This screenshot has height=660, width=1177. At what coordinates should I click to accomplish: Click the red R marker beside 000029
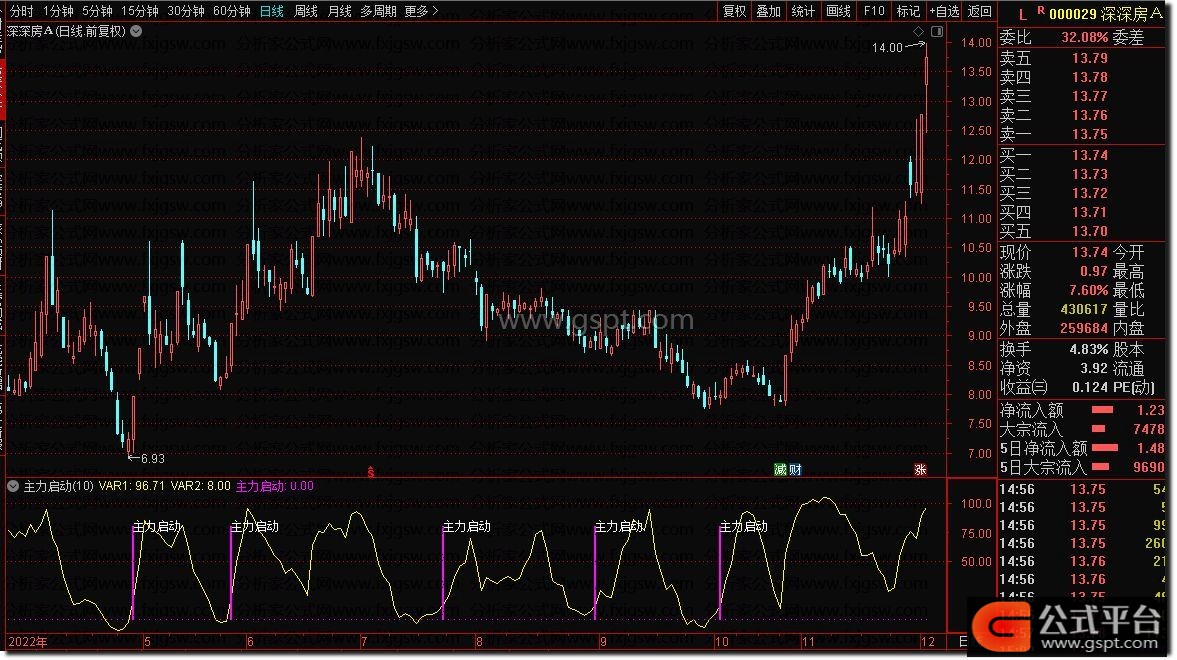[x=1041, y=11]
